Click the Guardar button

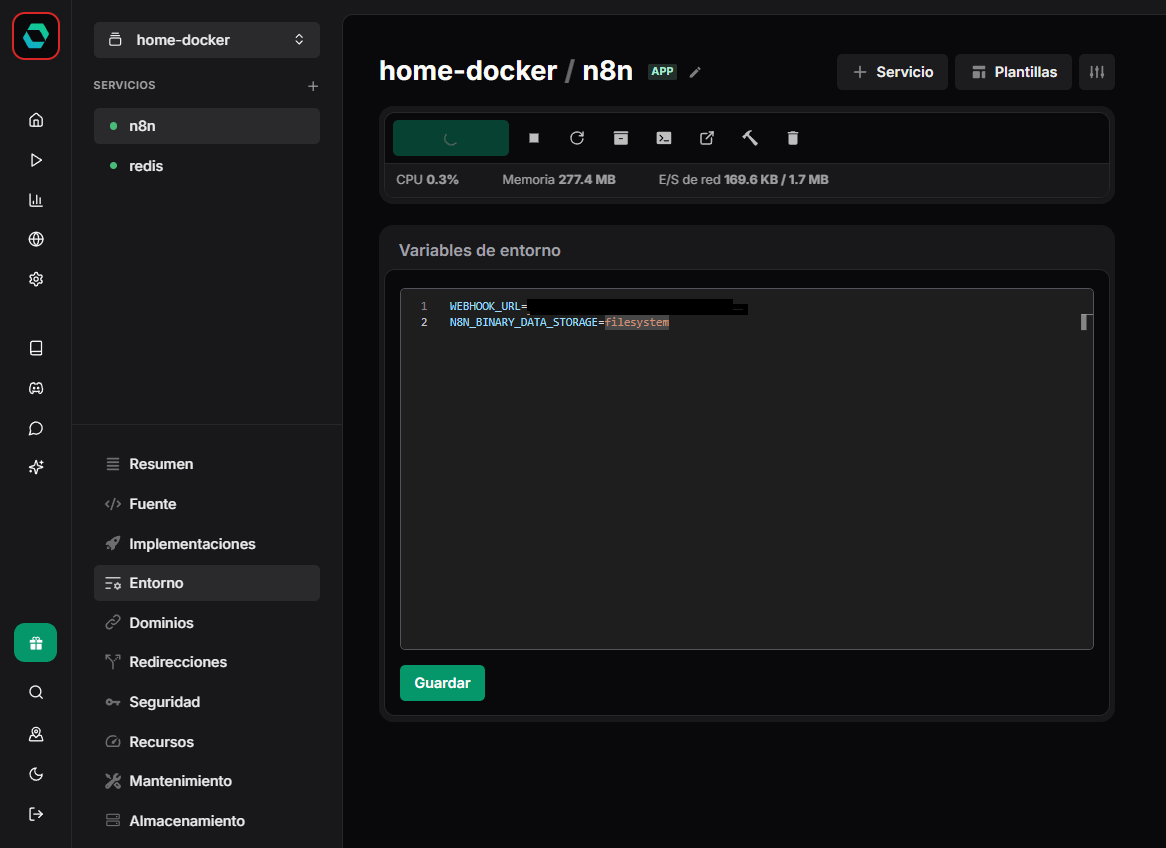coord(442,683)
